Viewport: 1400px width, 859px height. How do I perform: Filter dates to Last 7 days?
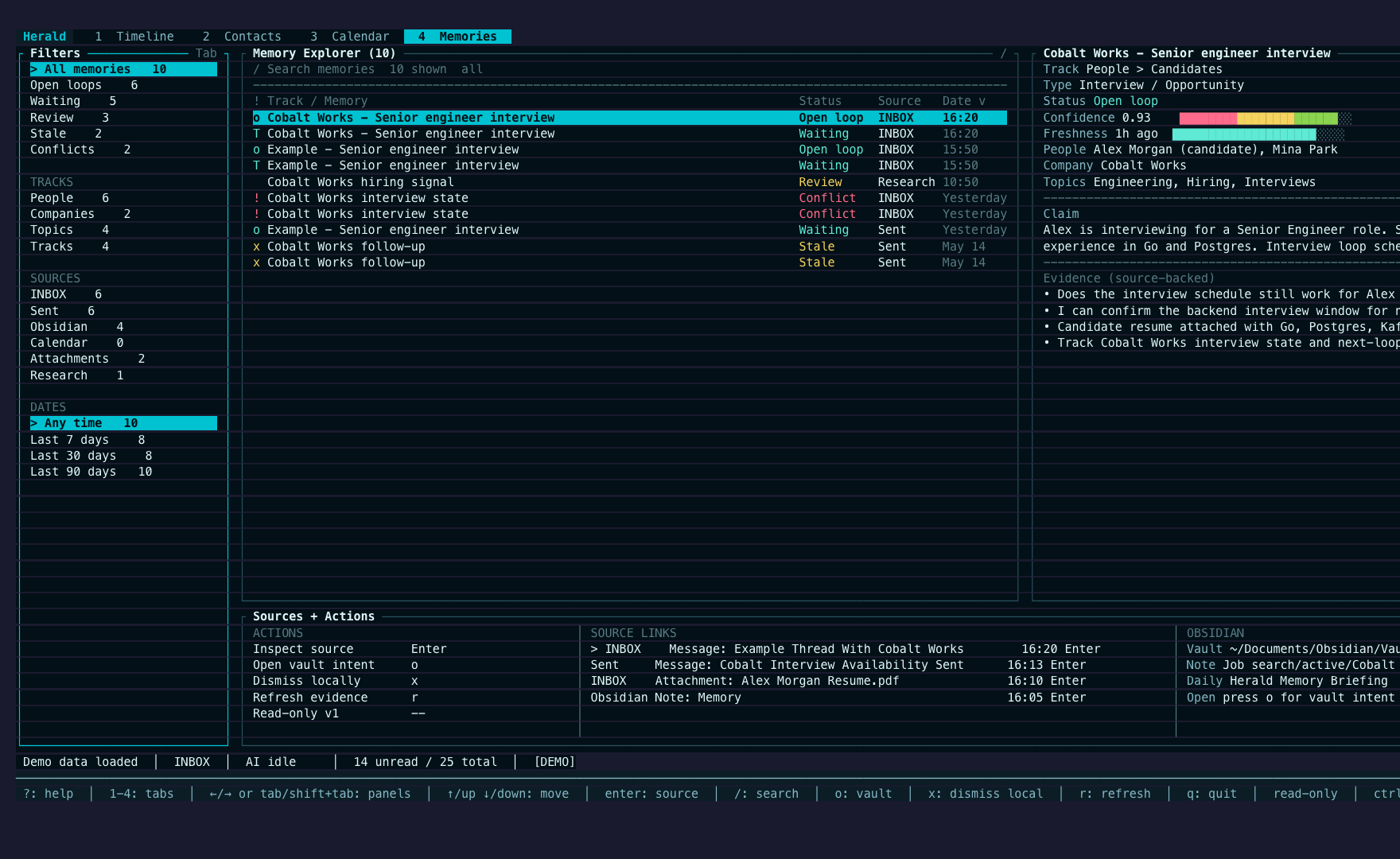pos(87,440)
